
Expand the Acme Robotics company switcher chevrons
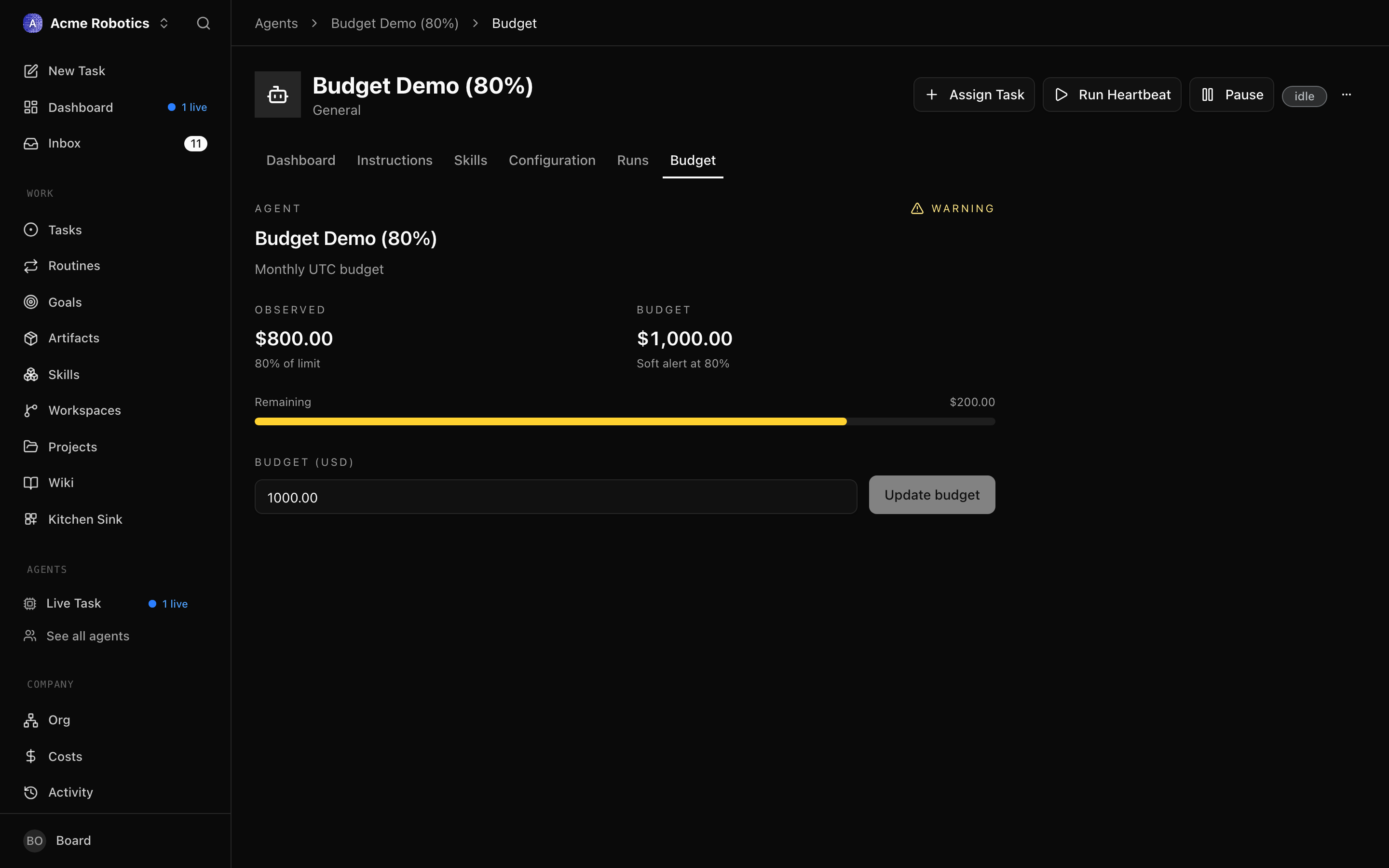tap(163, 23)
